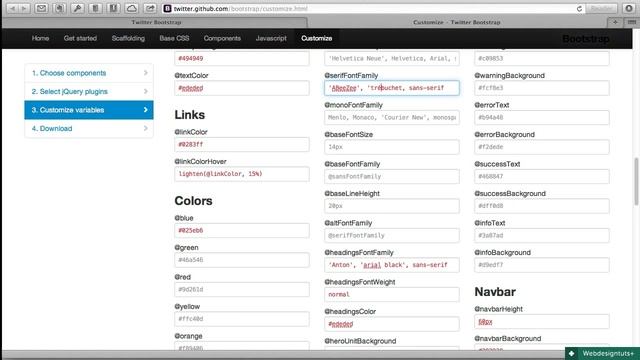Click the @serifFontFamily input field

point(392,88)
